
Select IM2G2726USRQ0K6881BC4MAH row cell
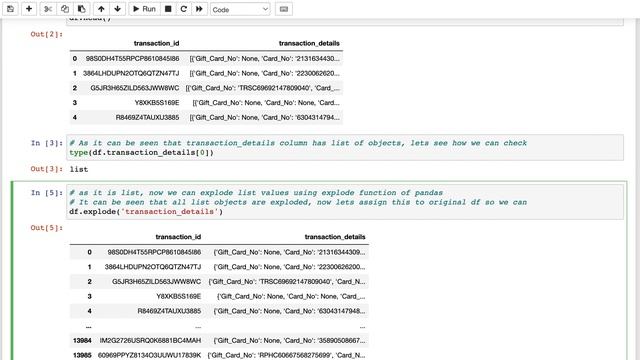(x=150, y=340)
